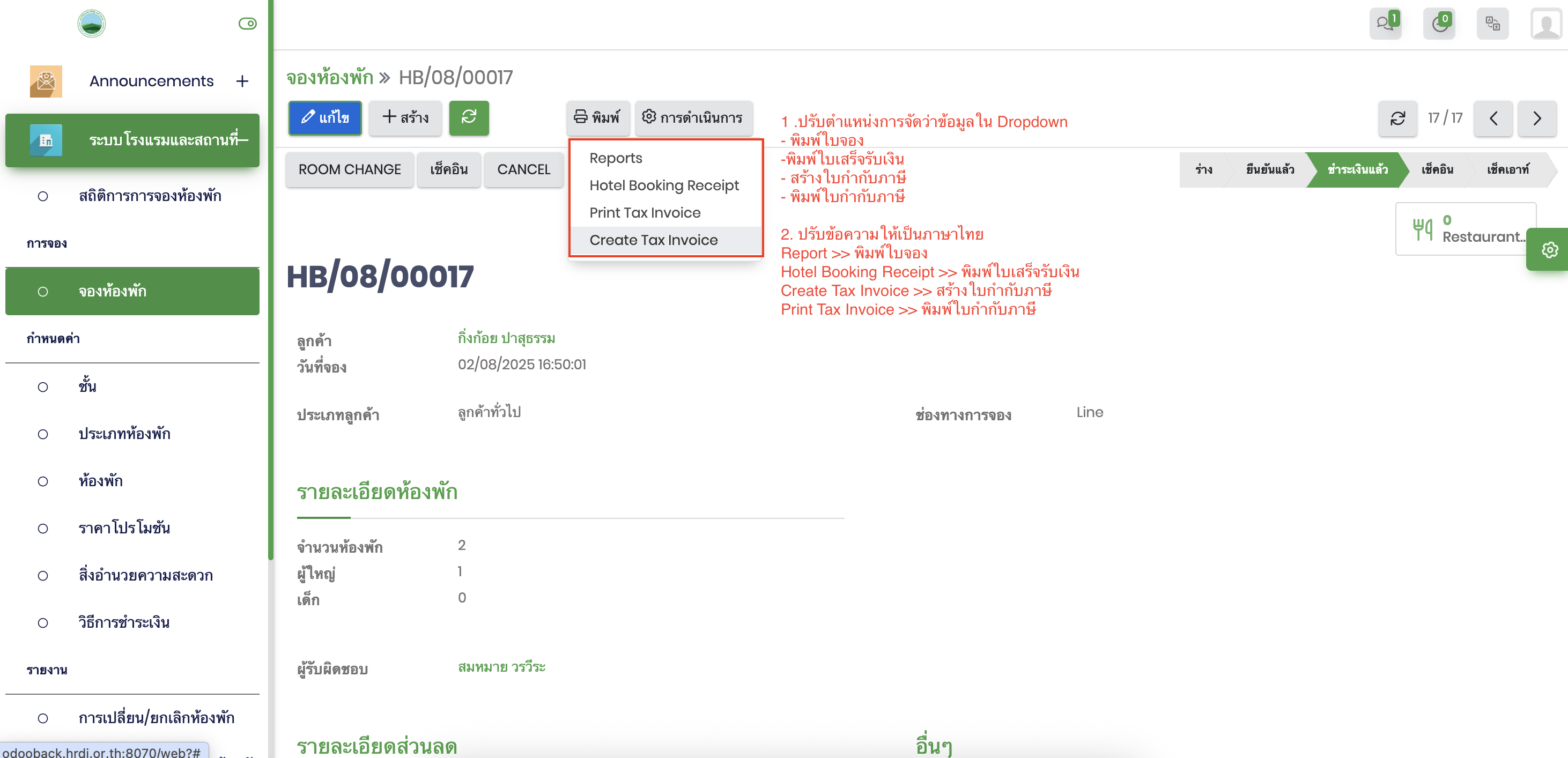Image resolution: width=1568 pixels, height=758 pixels.
Task: Open the การดำเนินการ action dropdown
Action: coord(693,117)
